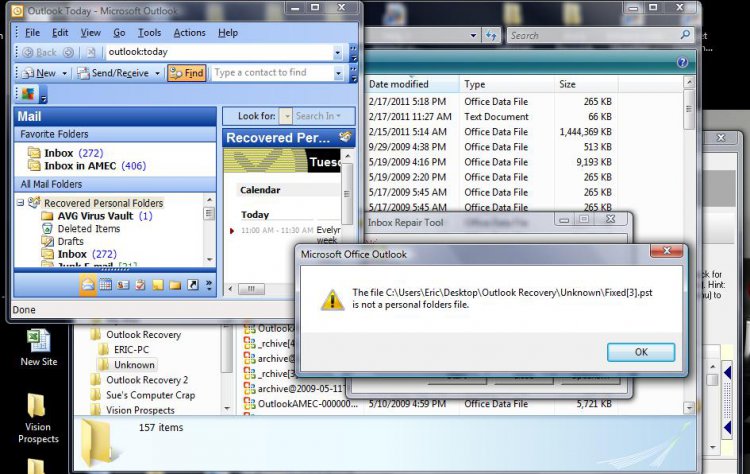The height and width of the screenshot is (474, 750).
Task: Open the New Site desktop icon
Action: tap(39, 347)
